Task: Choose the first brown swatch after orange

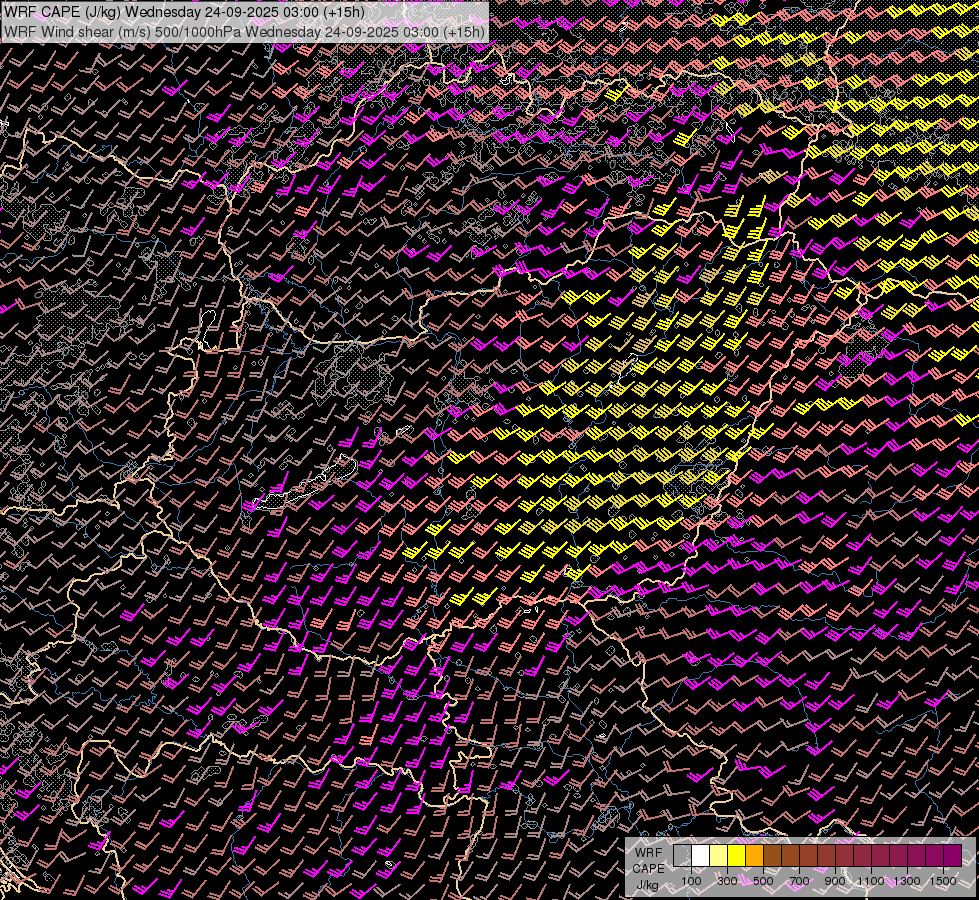Action: [772, 855]
